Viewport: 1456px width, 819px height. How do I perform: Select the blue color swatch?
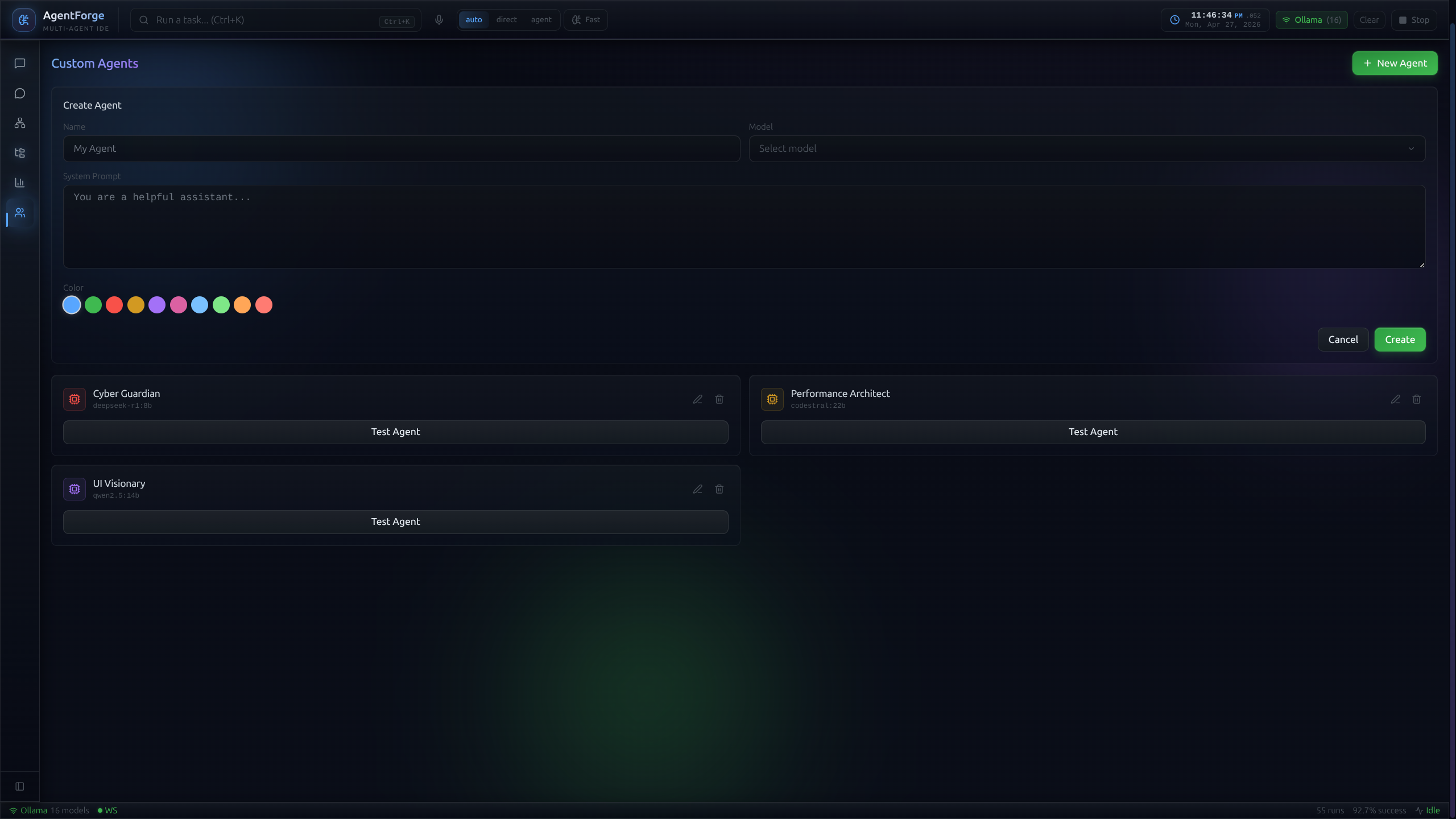(72, 305)
